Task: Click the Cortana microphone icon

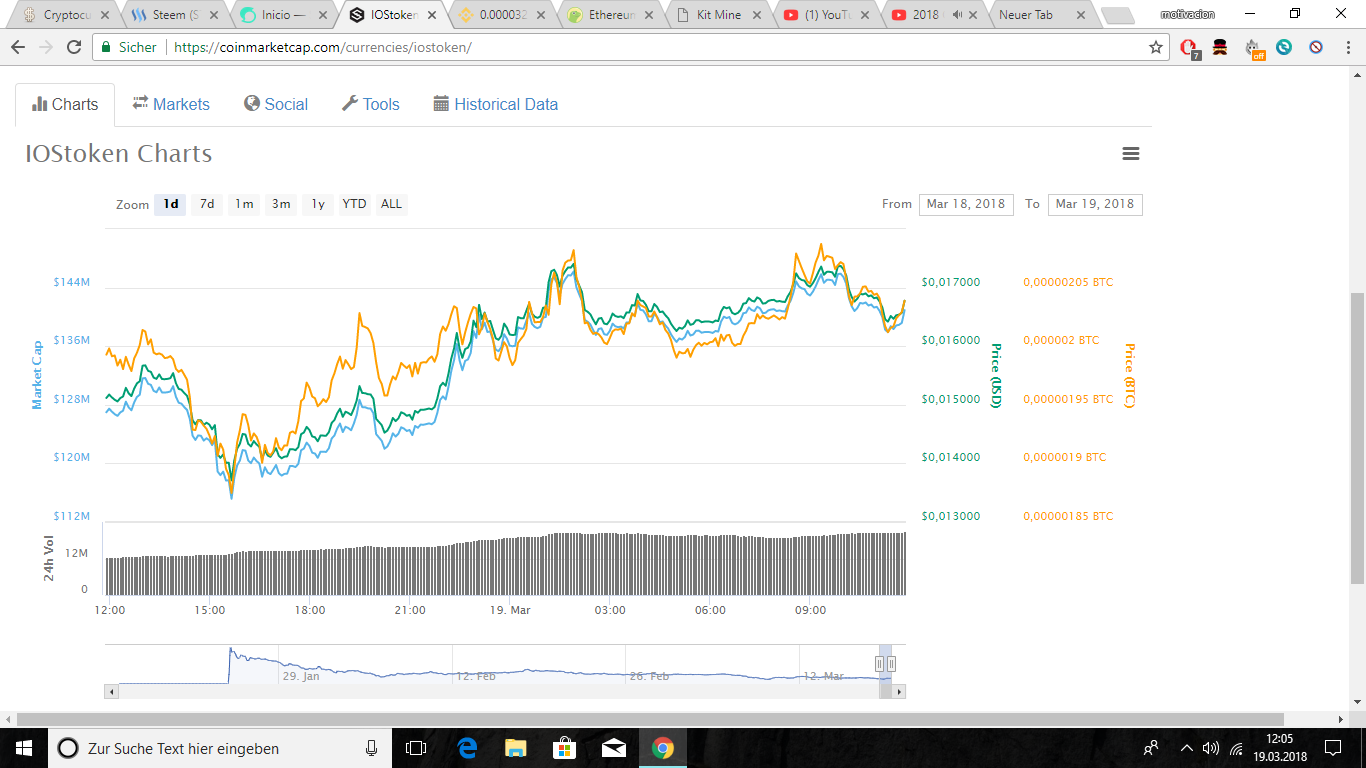Action: 372,748
